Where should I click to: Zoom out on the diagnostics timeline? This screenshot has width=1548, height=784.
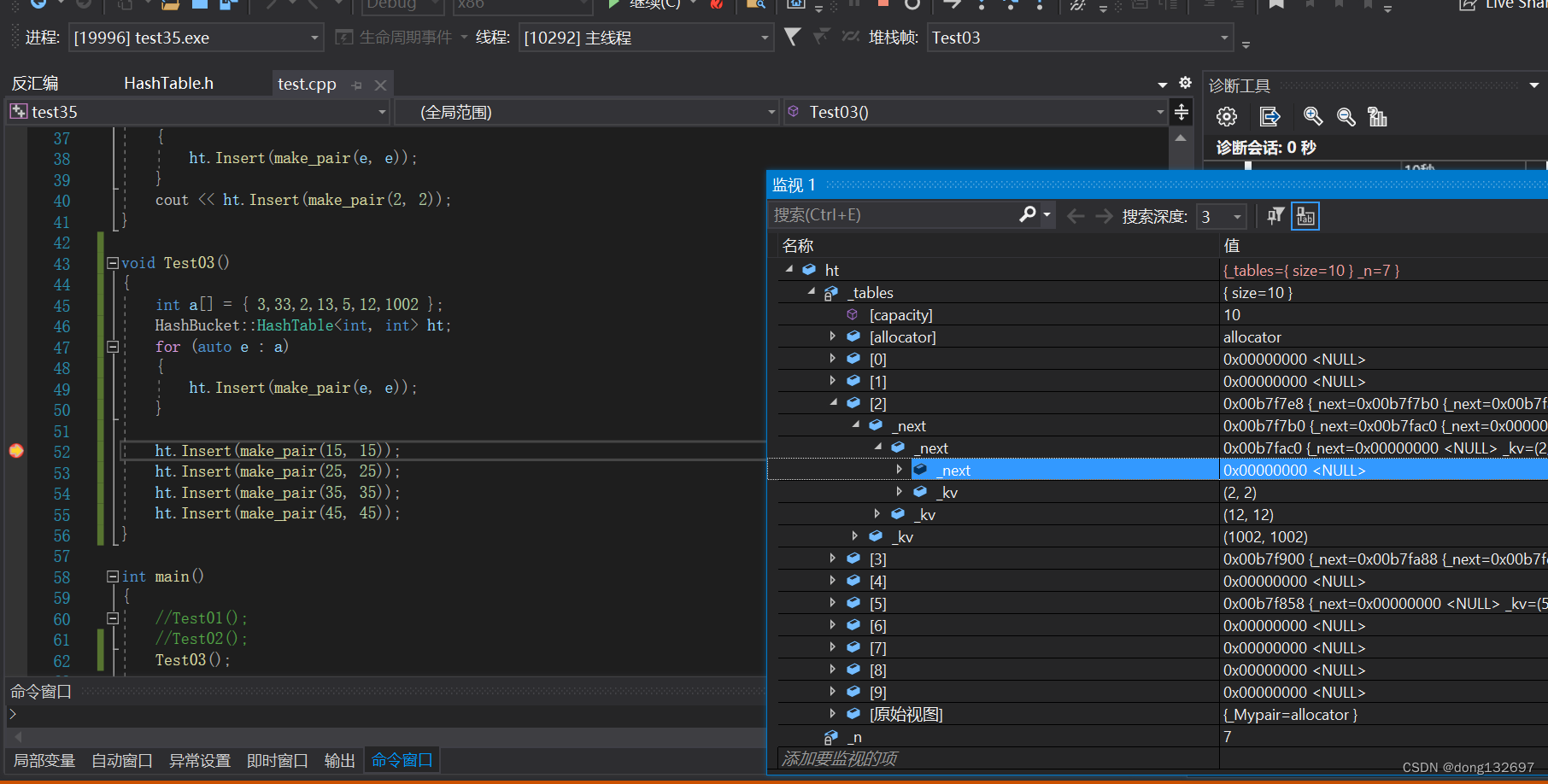point(1346,116)
